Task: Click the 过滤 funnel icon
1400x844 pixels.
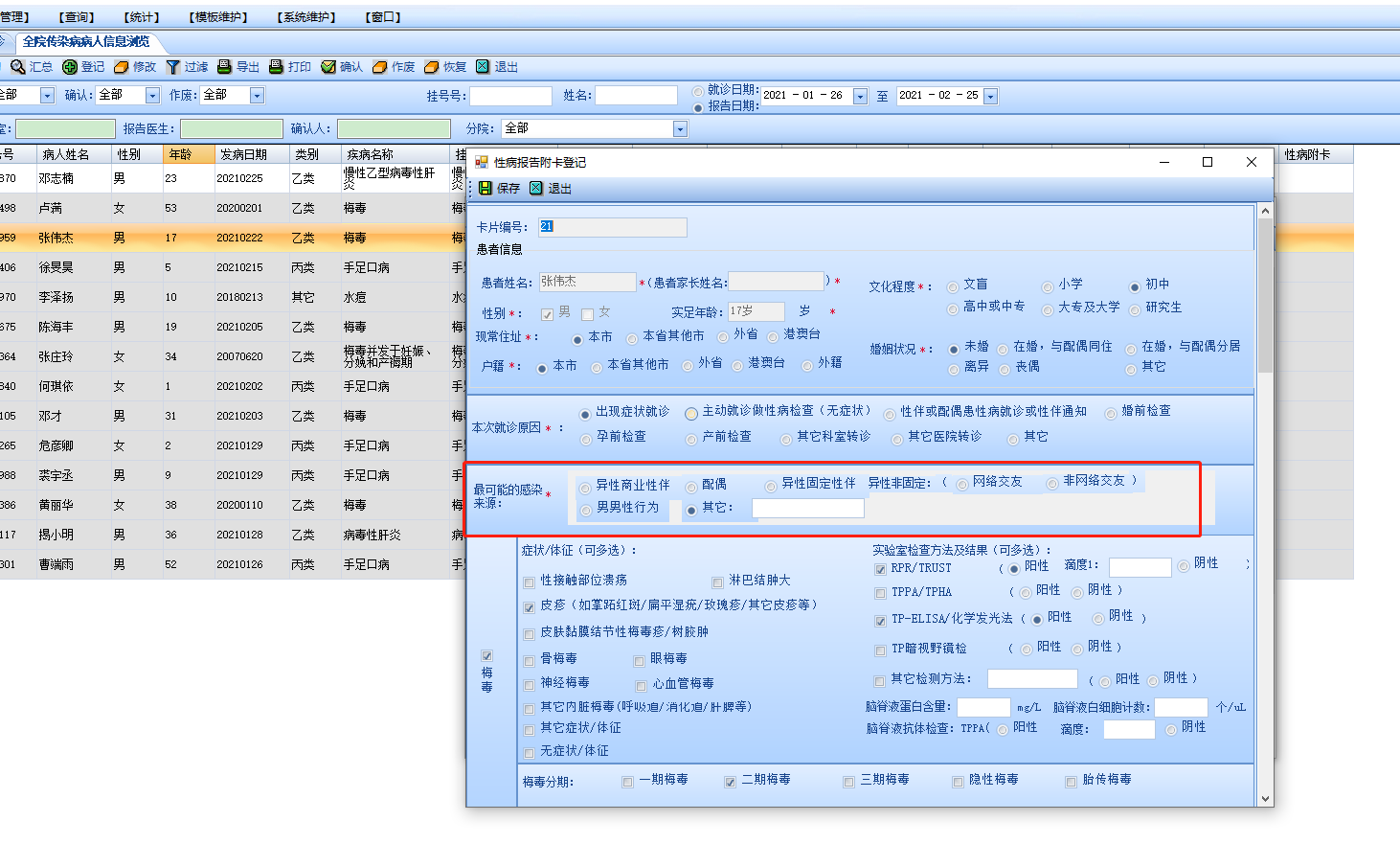Action: 173,67
